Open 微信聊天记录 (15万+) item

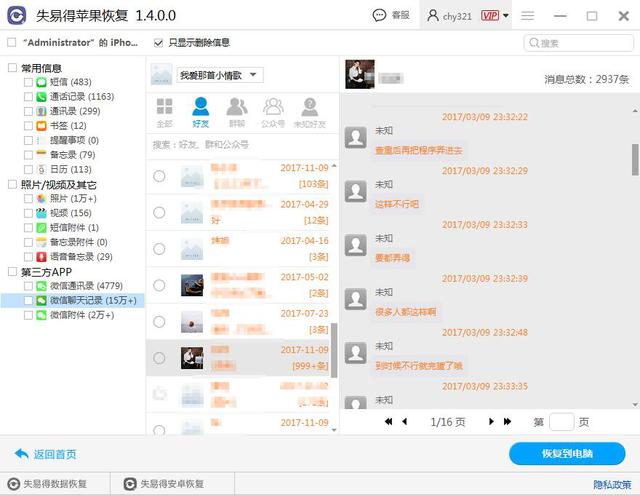tap(93, 301)
